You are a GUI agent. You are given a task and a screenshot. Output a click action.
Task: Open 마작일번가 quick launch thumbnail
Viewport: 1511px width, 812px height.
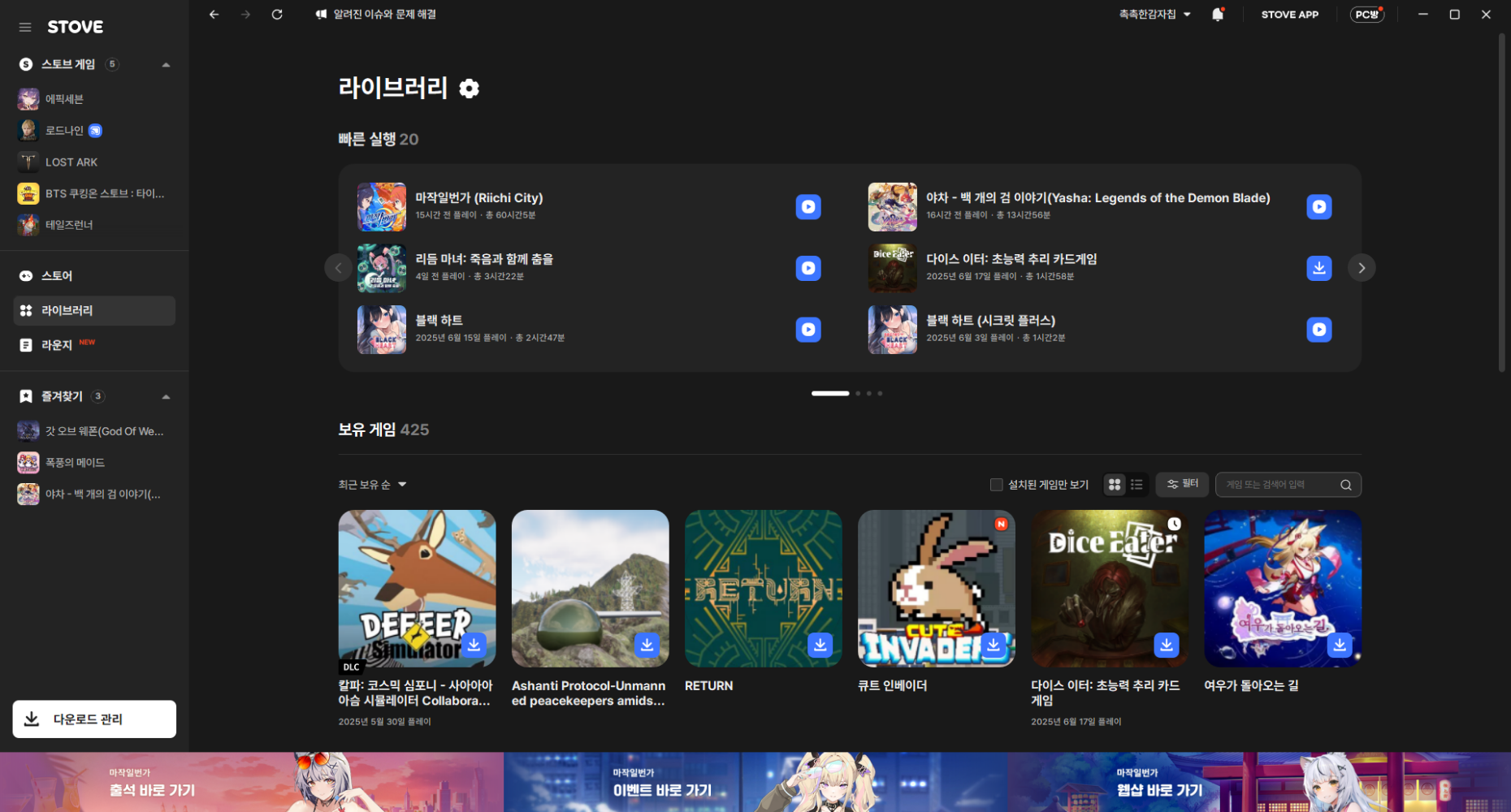pos(382,207)
